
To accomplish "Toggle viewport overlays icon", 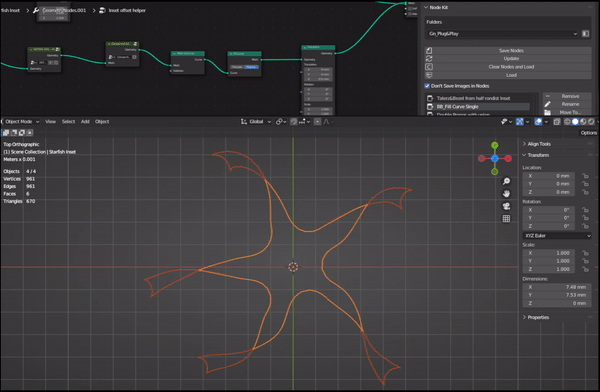I will pyautogui.click(x=538, y=122).
